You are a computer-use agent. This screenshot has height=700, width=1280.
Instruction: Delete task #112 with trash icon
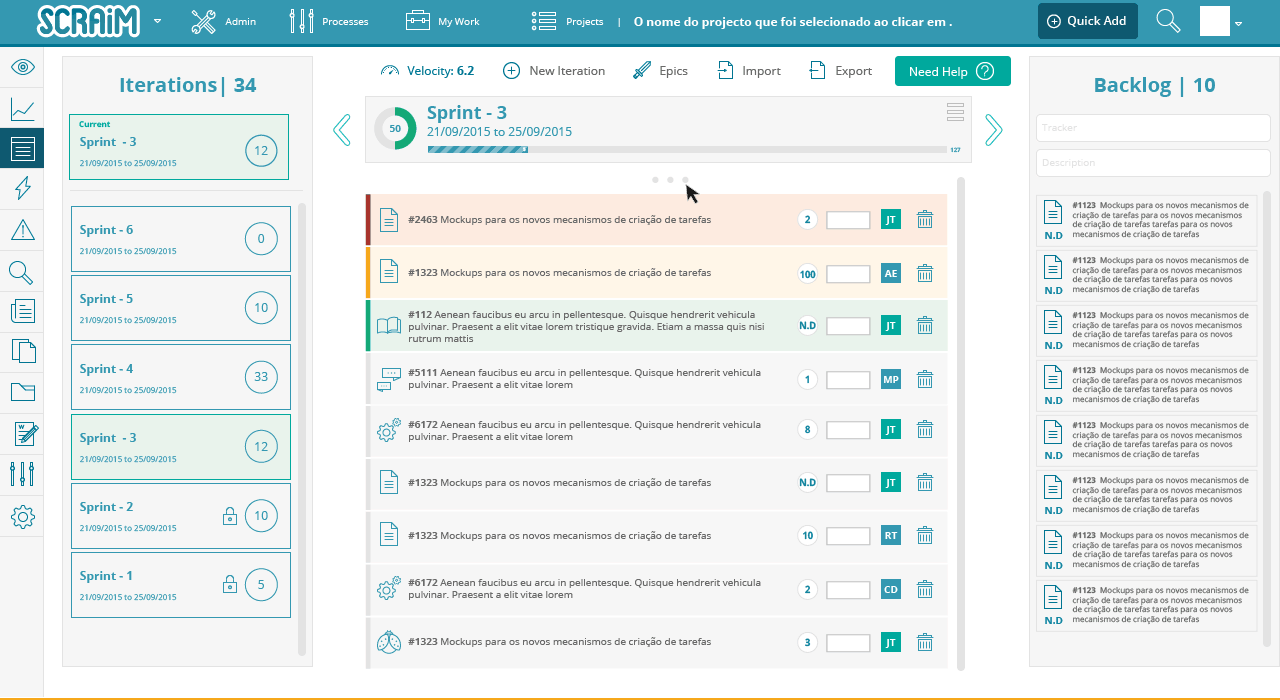(925, 325)
